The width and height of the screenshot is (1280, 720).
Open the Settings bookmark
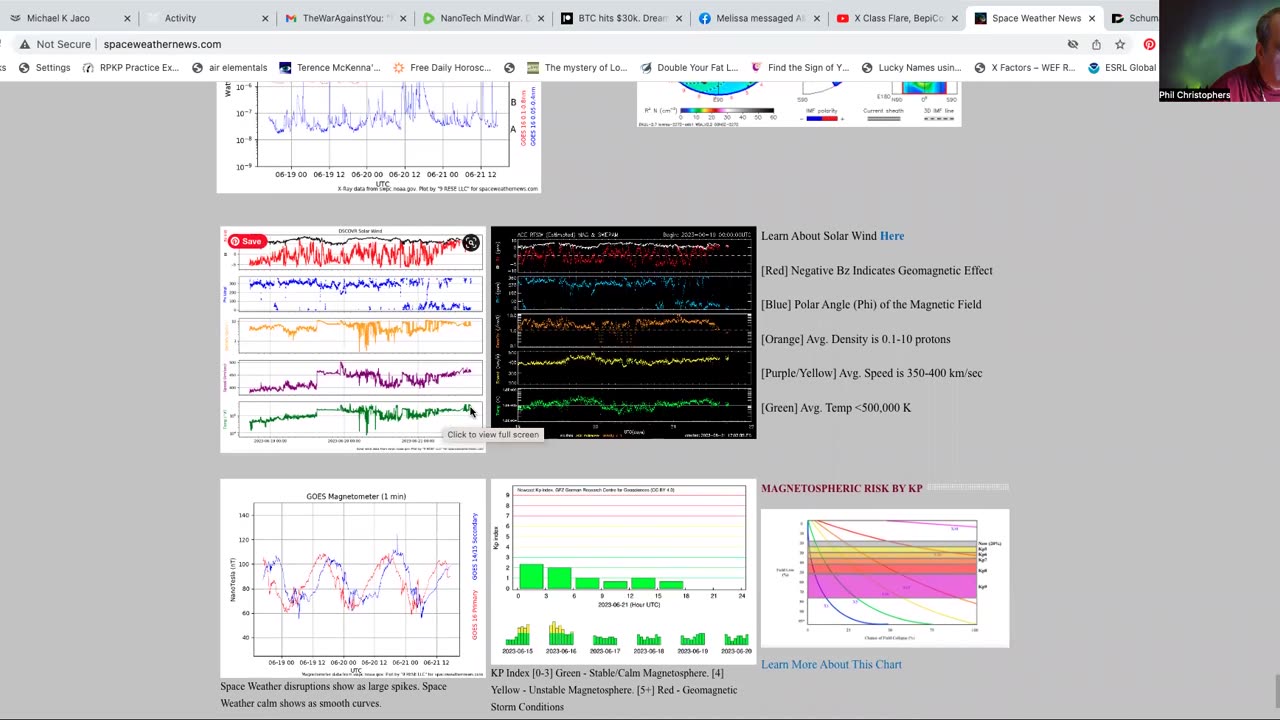[x=43, y=68]
